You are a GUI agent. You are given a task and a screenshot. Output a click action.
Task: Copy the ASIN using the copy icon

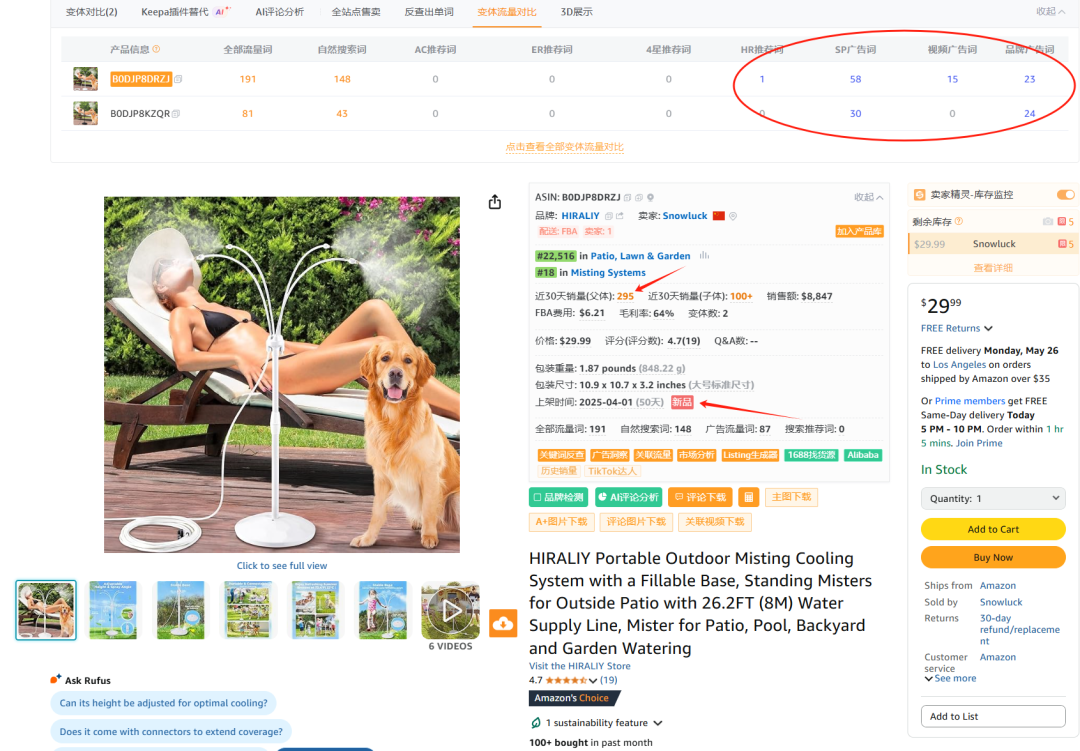[626, 199]
